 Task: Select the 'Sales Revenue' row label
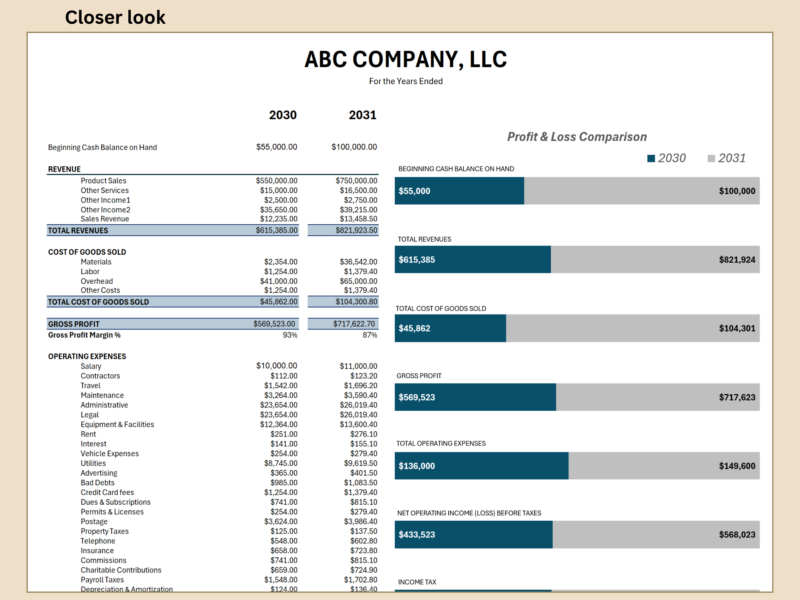105,219
